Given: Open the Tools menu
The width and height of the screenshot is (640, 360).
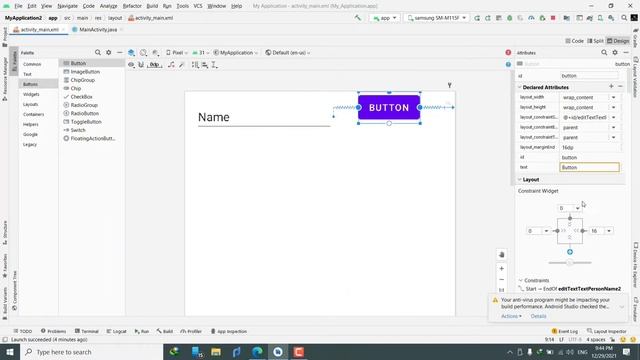Looking at the screenshot, I should [x=182, y=6].
